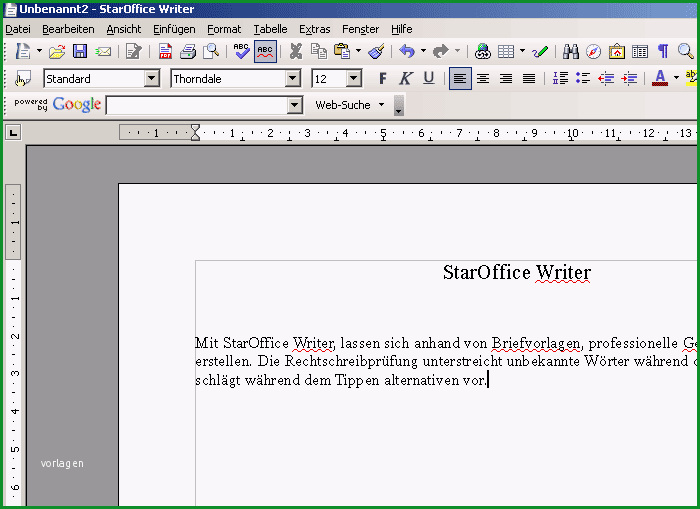The image size is (700, 509).
Task: Toggle Nonprinting Characters pilcrow icon
Action: pos(663,51)
